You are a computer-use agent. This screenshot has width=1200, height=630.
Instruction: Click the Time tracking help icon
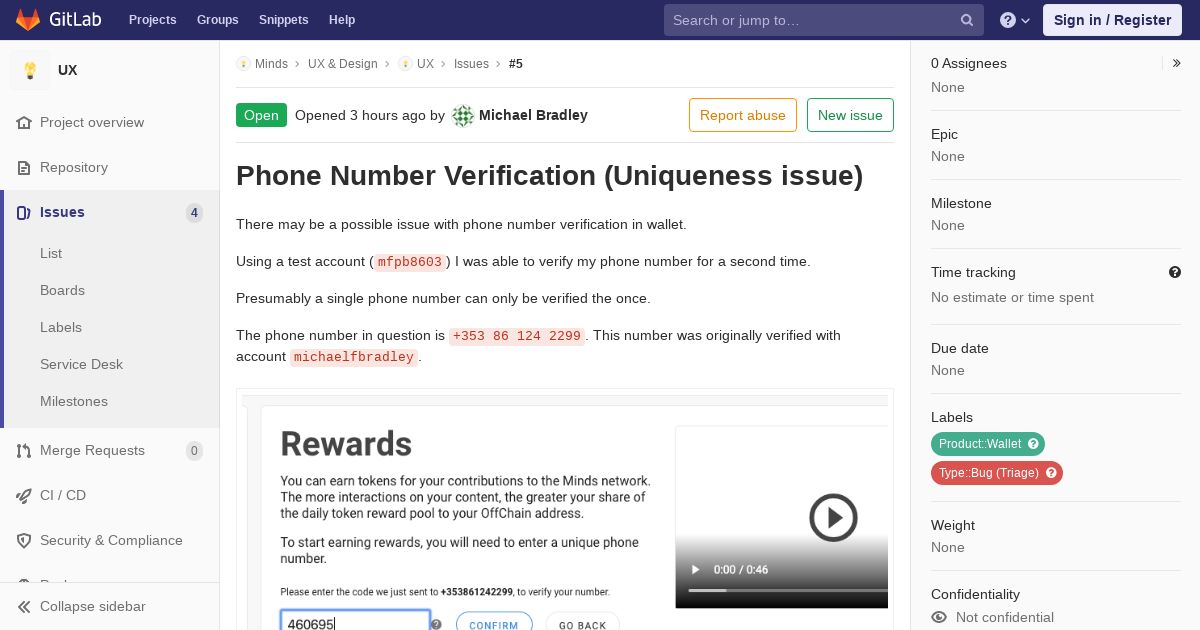[x=1175, y=272]
